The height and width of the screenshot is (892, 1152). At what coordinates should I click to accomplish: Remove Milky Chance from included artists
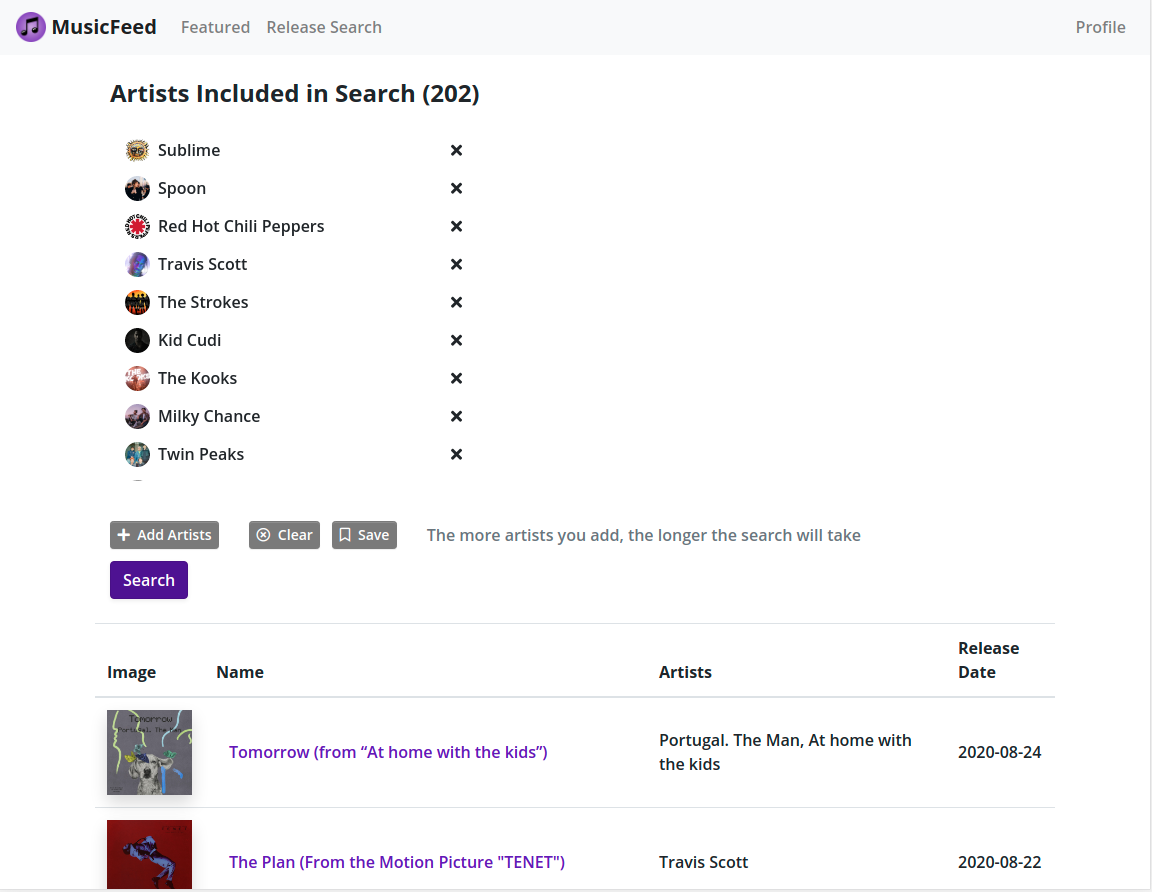pos(456,416)
